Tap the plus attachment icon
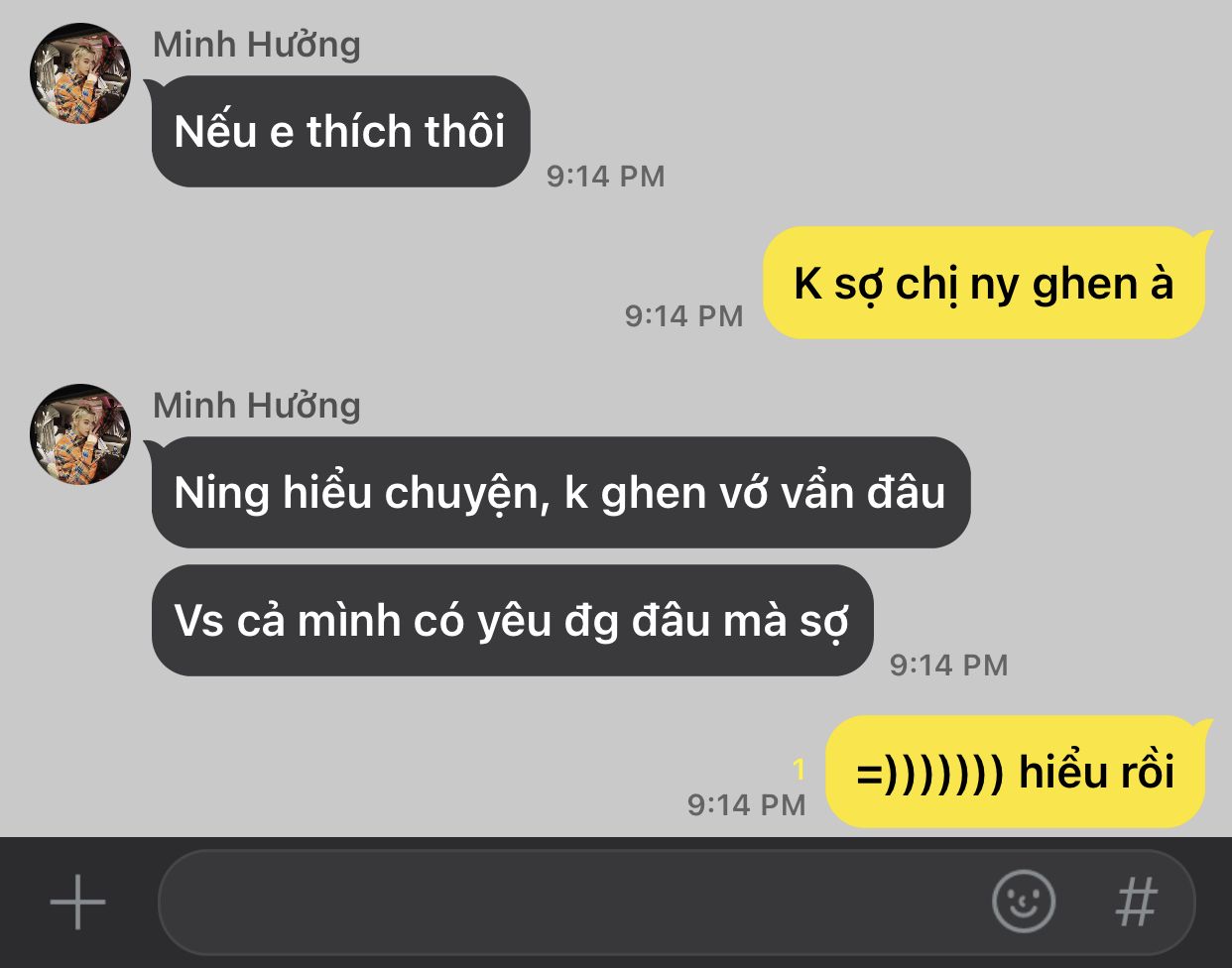This screenshot has height=968, width=1232. click(77, 903)
